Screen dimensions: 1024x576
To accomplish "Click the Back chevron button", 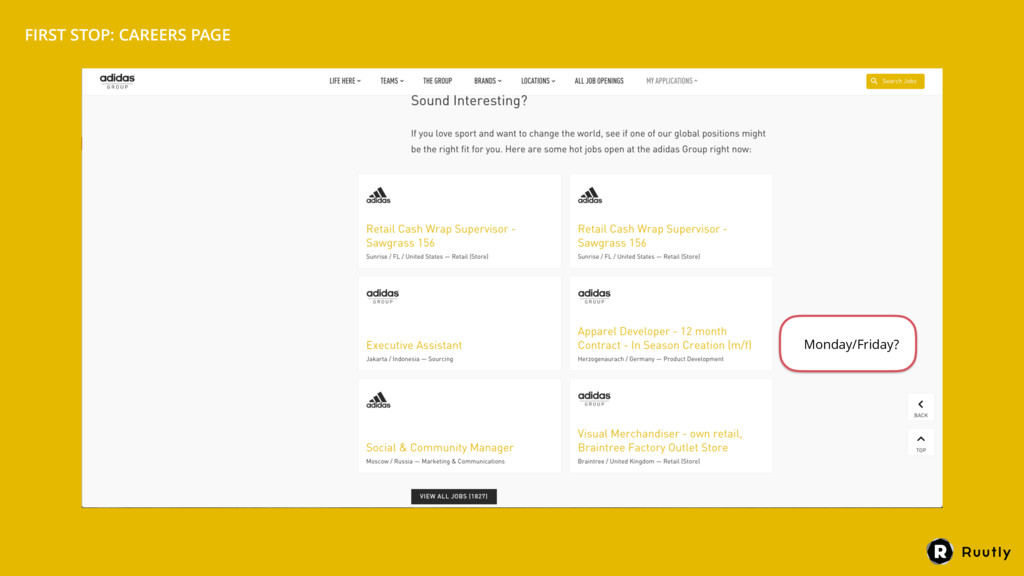I will click(921, 408).
